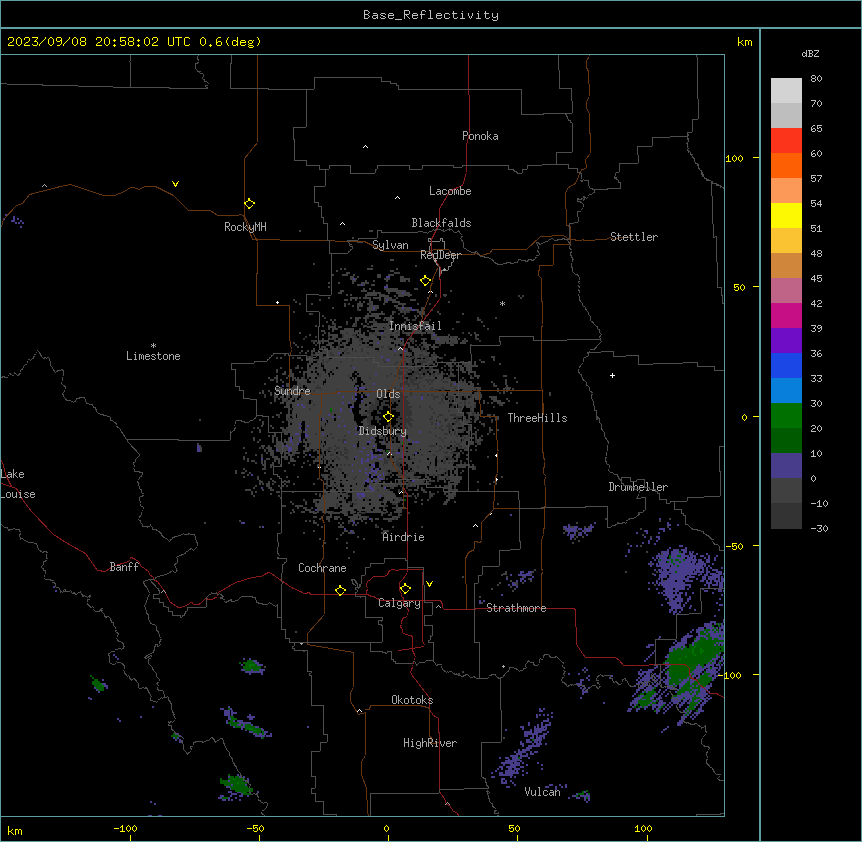
Task: Click the Lacombe city label
Action: pos(450,191)
